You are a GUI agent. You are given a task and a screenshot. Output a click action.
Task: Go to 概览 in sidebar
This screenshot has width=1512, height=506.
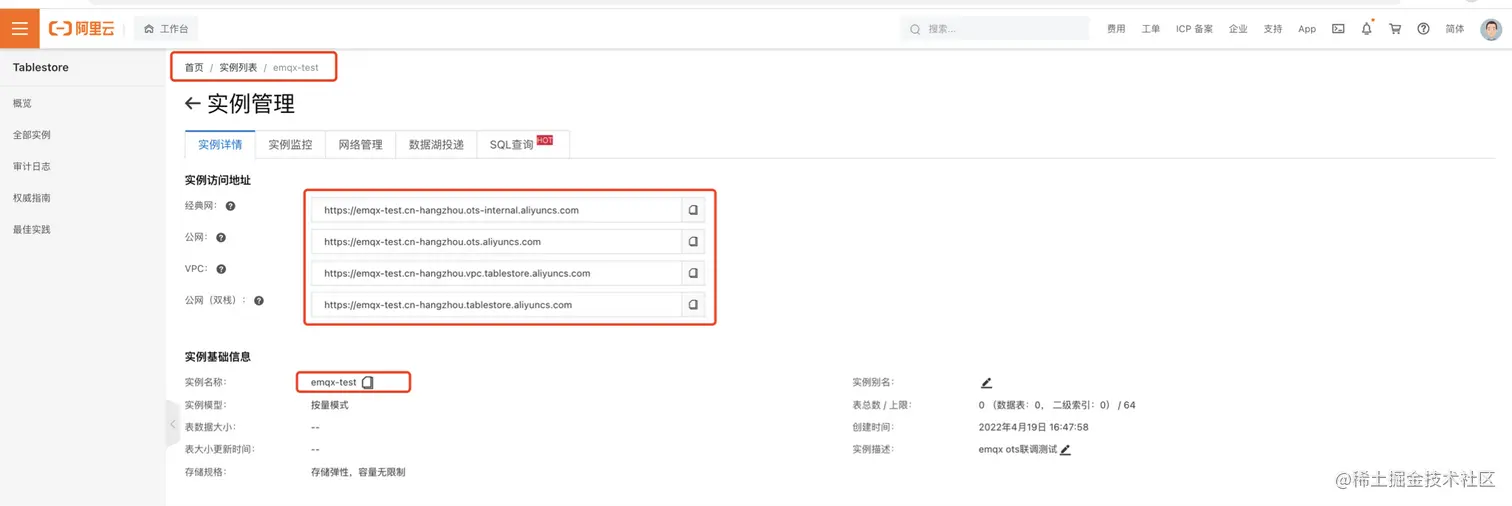(22, 103)
